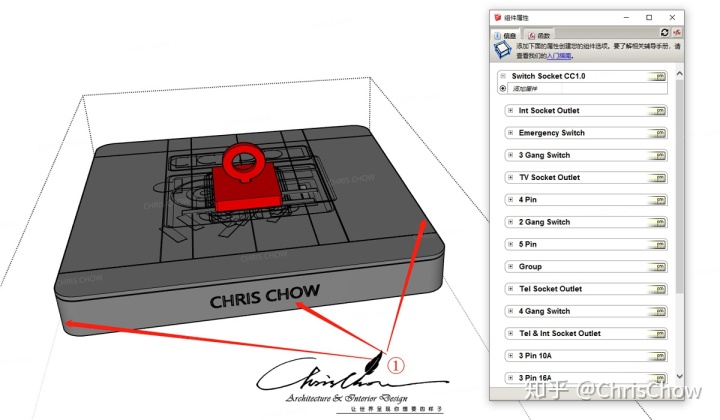Click the 添加属性 add attribute field
Viewport: 720px width, 420px height.
pos(587,89)
